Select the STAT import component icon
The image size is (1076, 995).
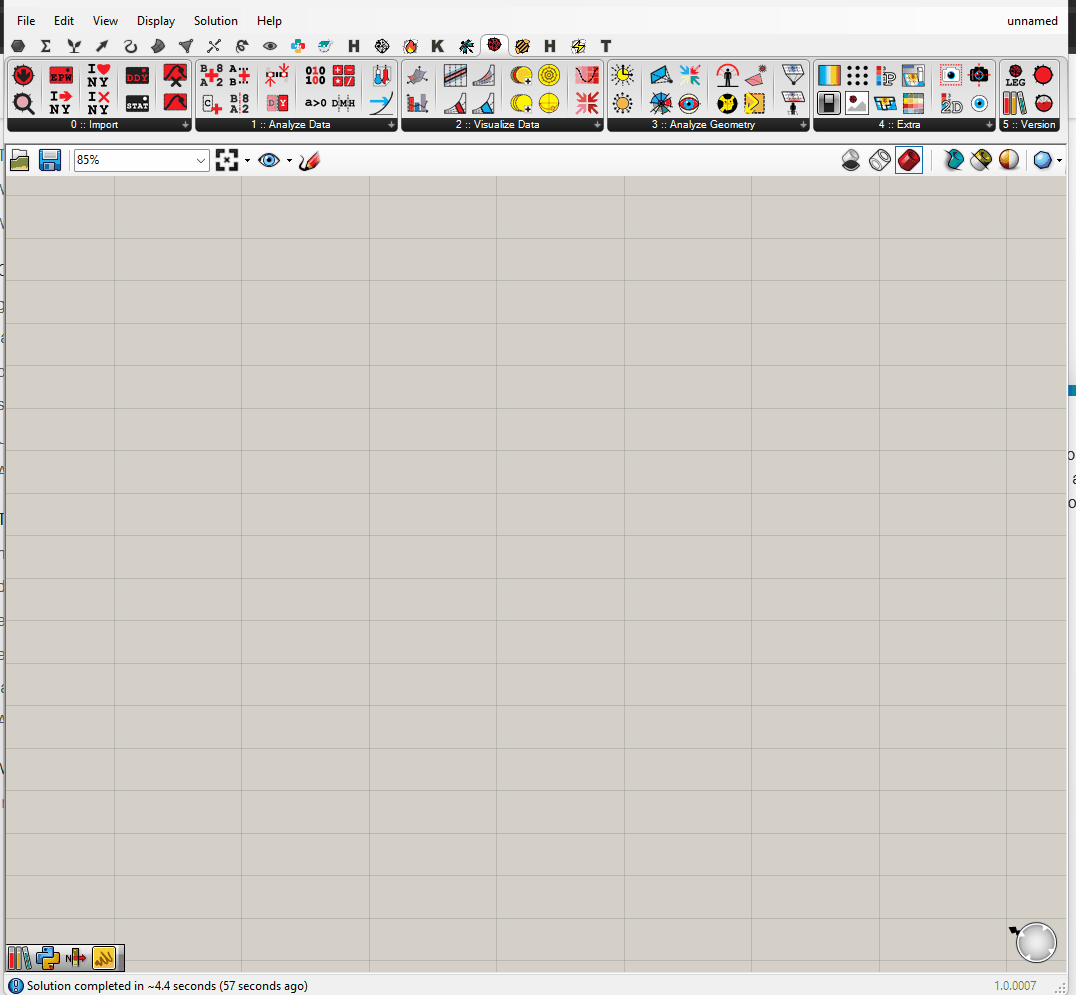137,103
